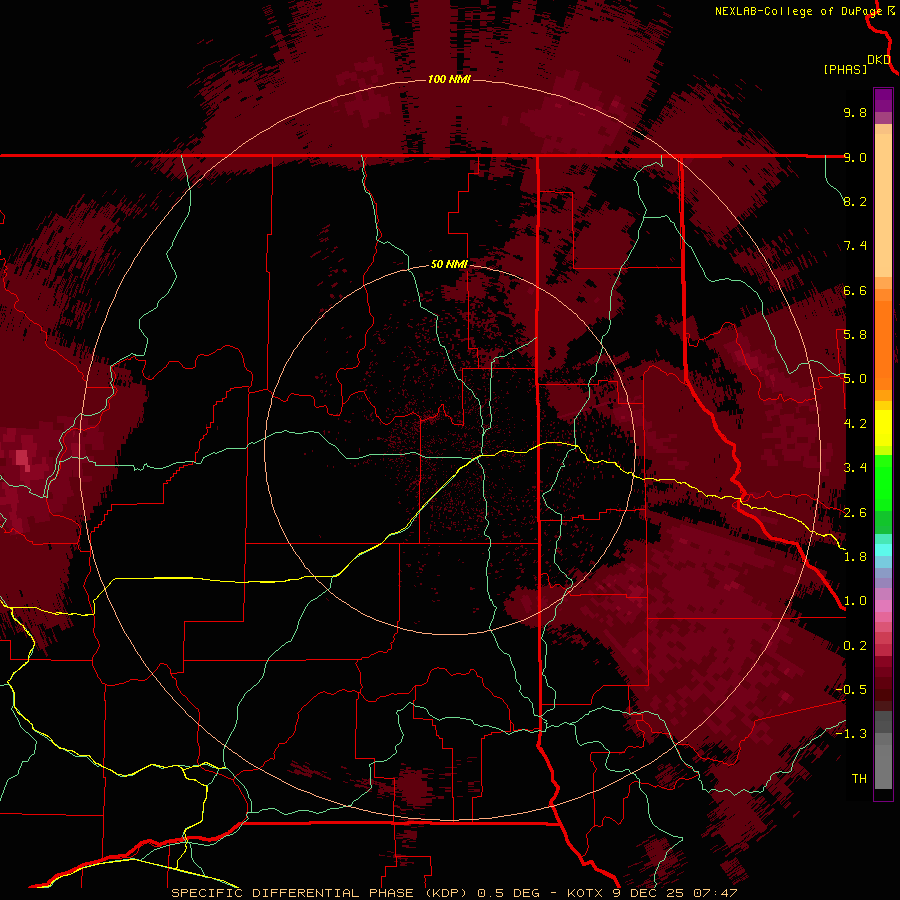
Task: Click the purple segment atop the color bar
Action: pyautogui.click(x=883, y=100)
